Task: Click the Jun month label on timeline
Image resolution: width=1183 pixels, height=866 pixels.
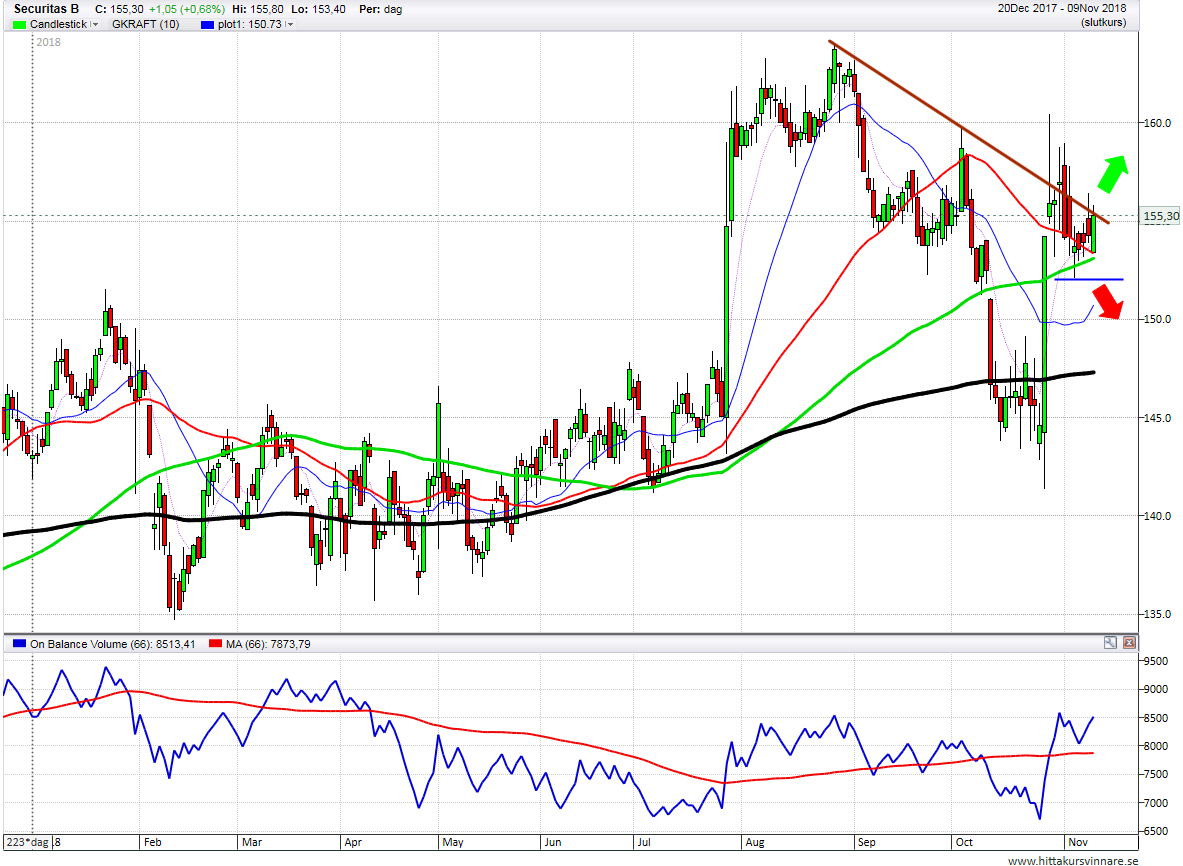Action: 553,842
